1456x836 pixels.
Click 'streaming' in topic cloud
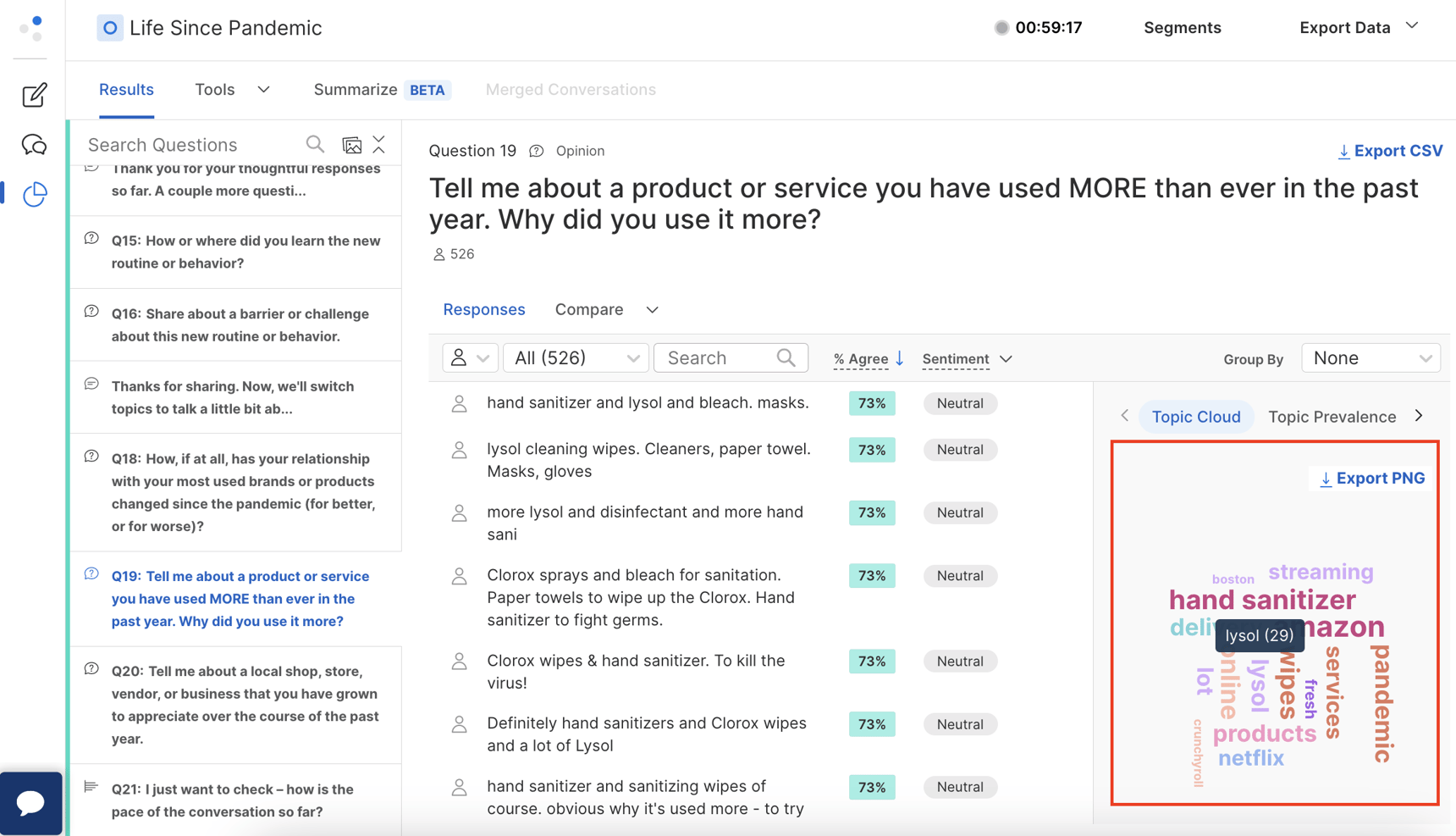[1321, 572]
